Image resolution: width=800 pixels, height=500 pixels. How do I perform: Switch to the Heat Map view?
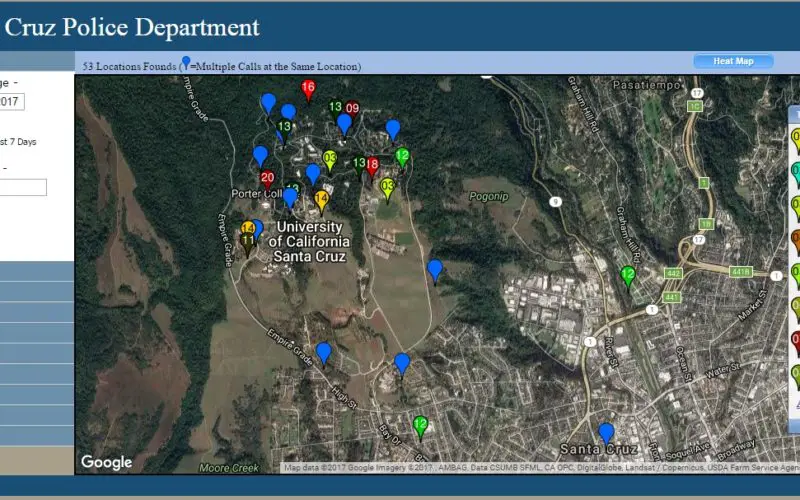pos(733,61)
